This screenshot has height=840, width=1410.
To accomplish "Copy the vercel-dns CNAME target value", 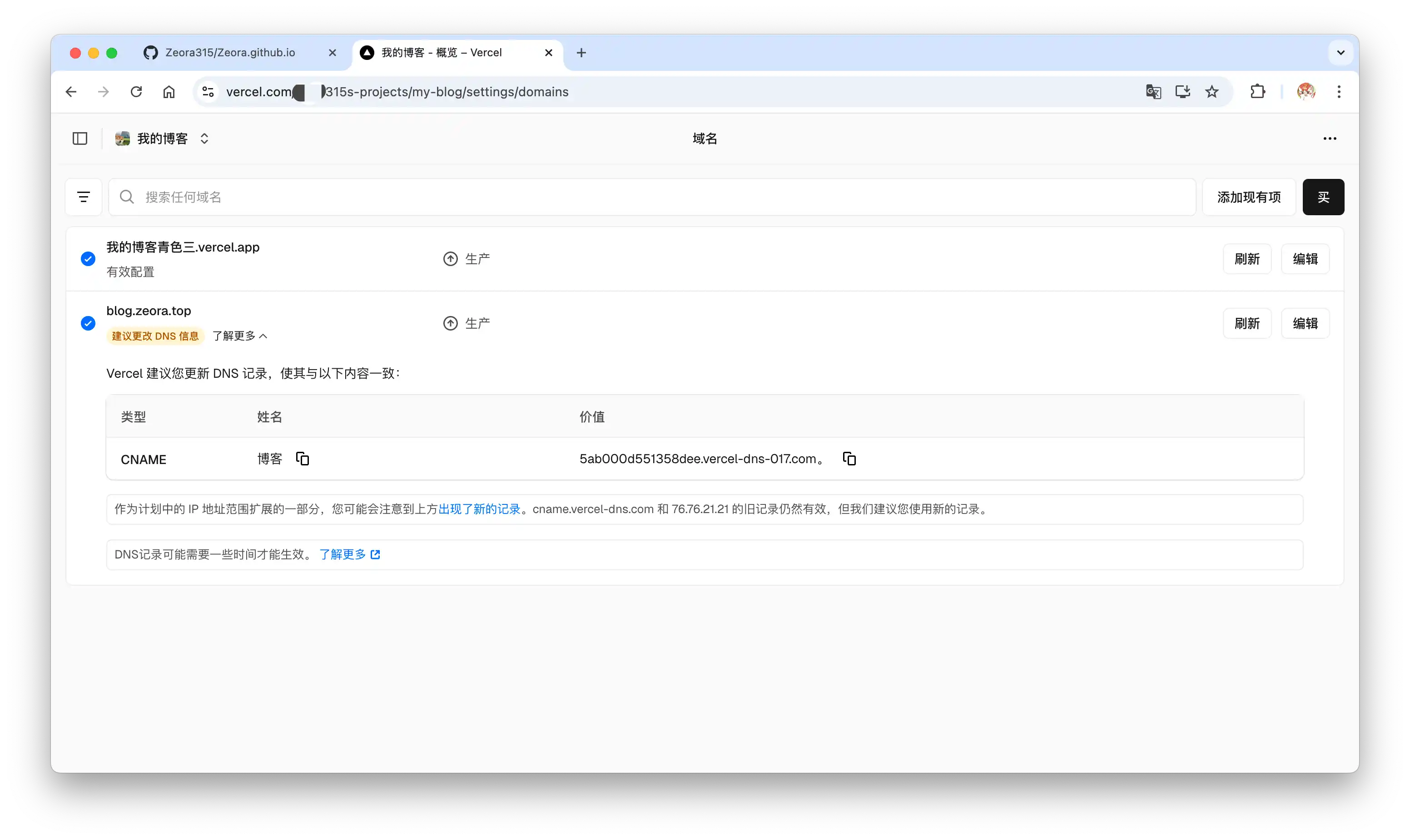I will [x=849, y=459].
